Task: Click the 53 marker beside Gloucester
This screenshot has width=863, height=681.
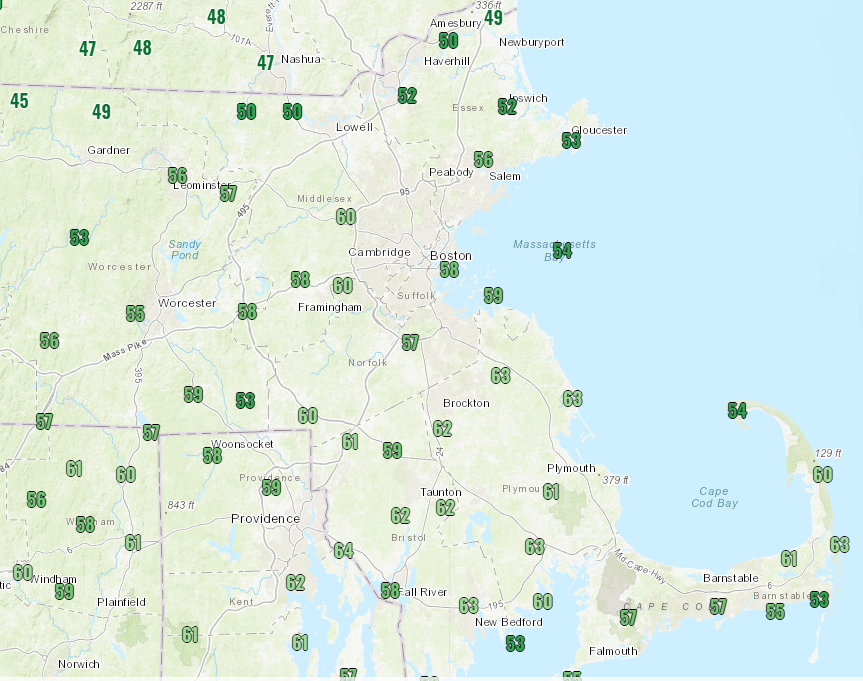Action: 571,142
